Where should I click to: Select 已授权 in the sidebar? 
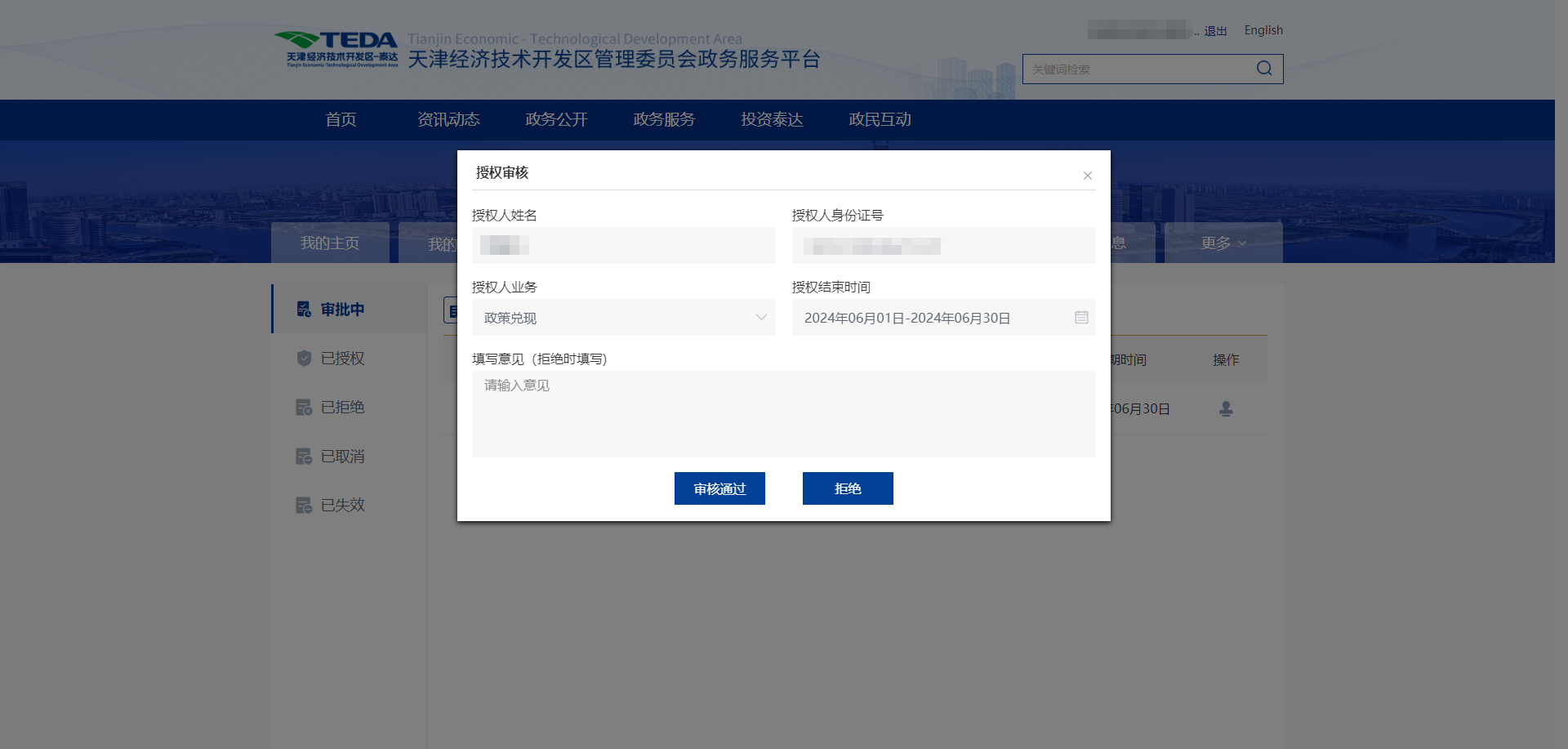coord(350,358)
